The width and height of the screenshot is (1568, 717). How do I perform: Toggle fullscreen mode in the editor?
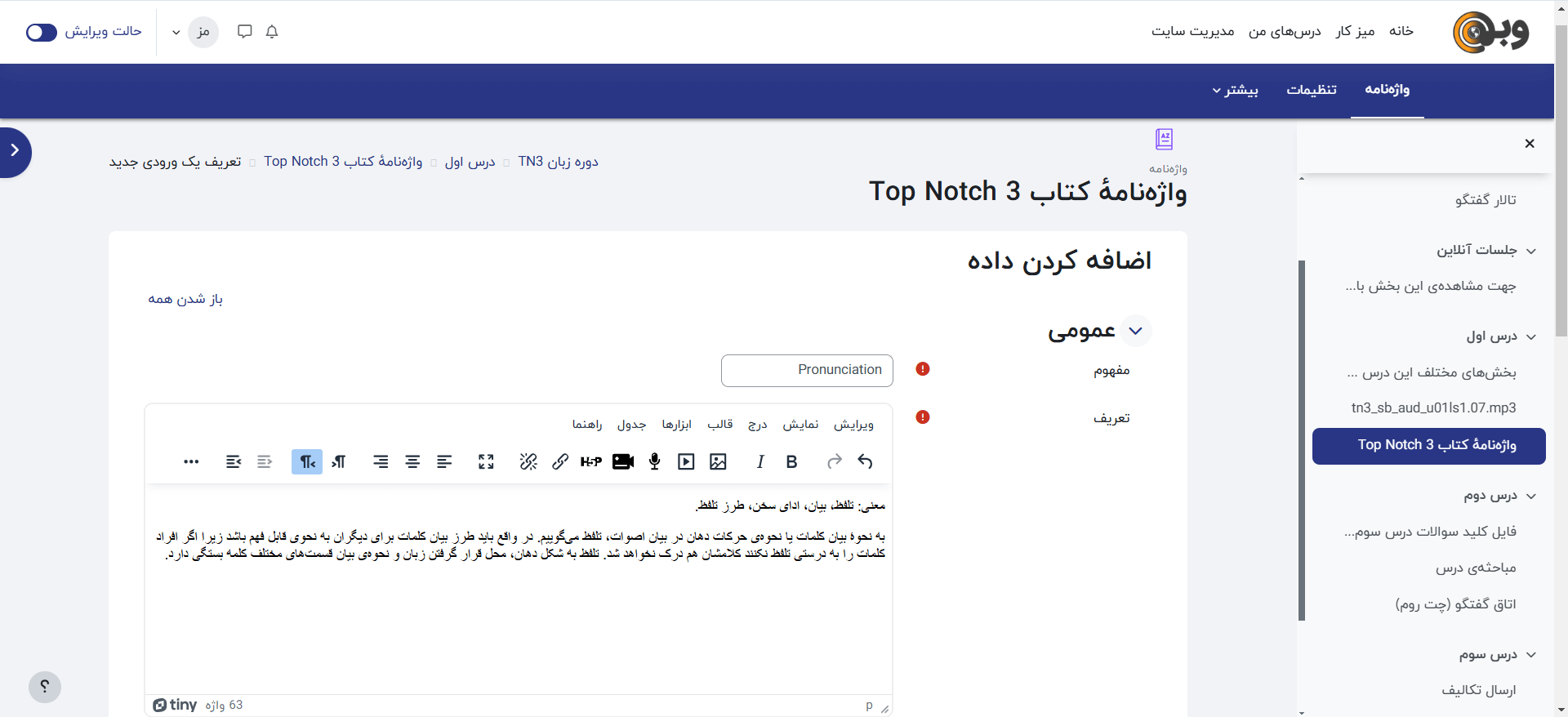[486, 462]
